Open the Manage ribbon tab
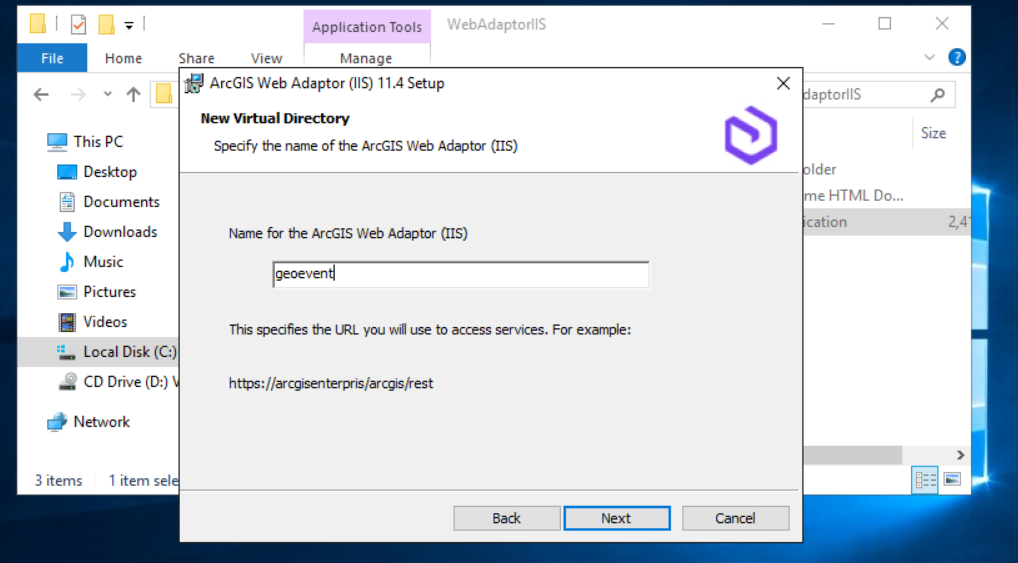The image size is (1018, 563). pyautogui.click(x=366, y=58)
